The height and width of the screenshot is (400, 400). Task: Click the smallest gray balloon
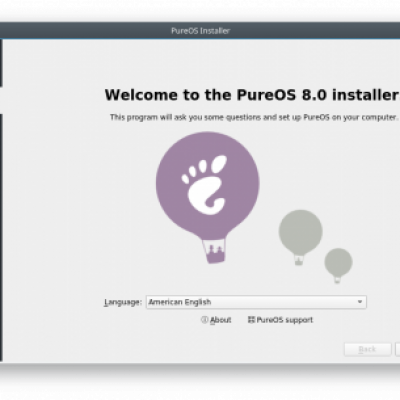point(338,265)
